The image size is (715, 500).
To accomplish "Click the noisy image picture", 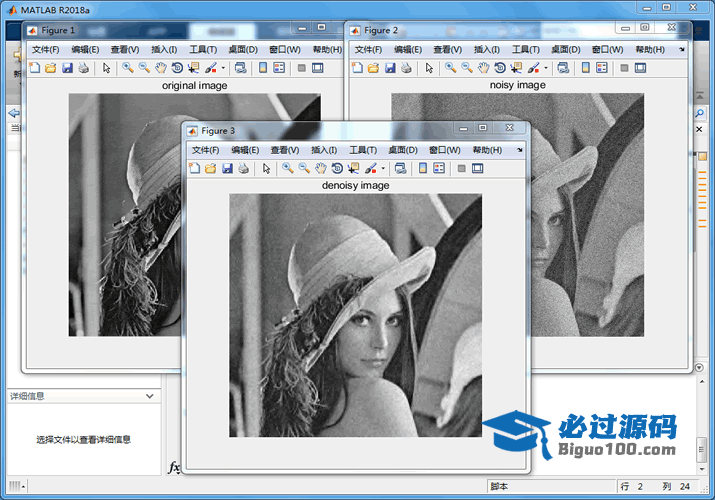I will 587,215.
